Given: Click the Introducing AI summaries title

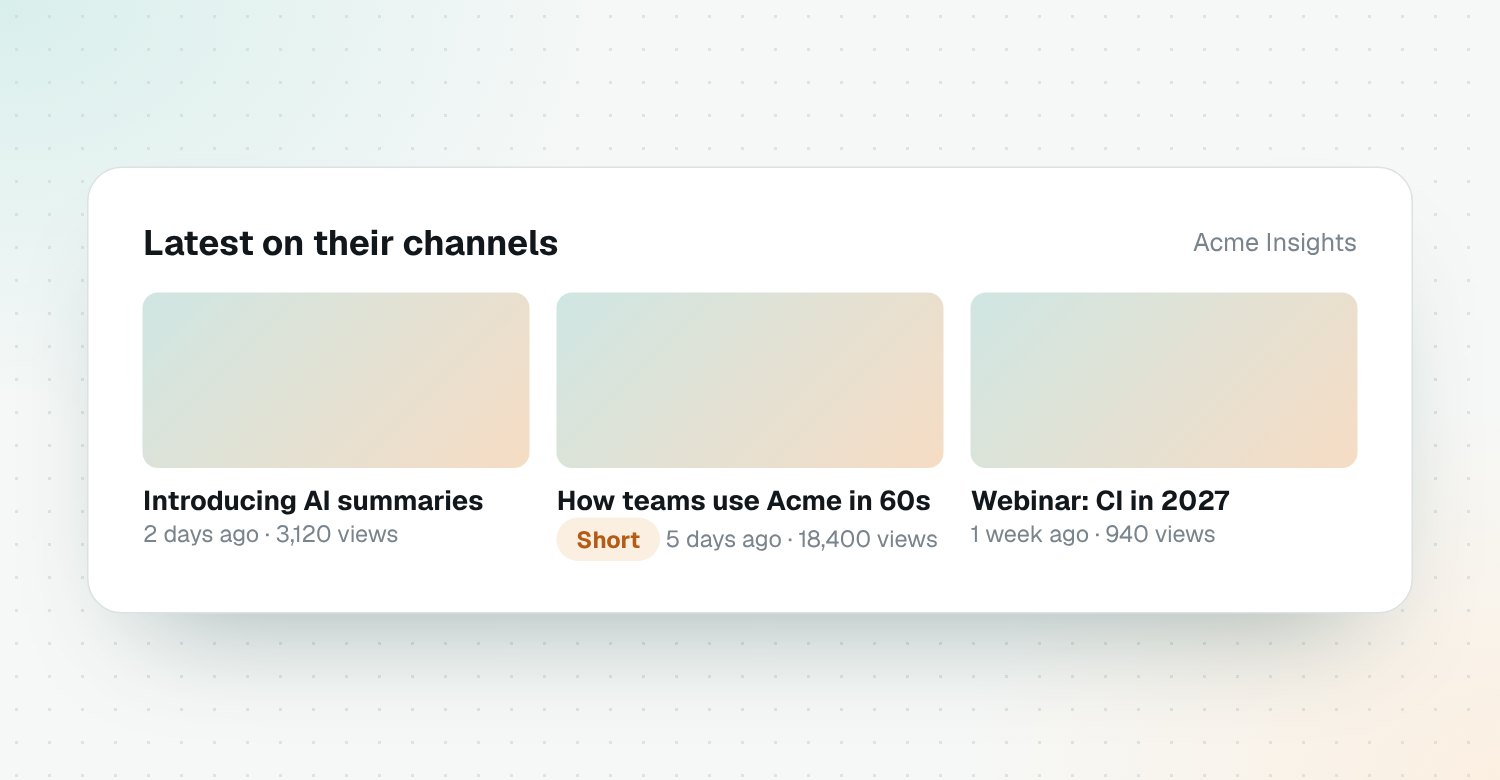Looking at the screenshot, I should tap(313, 500).
